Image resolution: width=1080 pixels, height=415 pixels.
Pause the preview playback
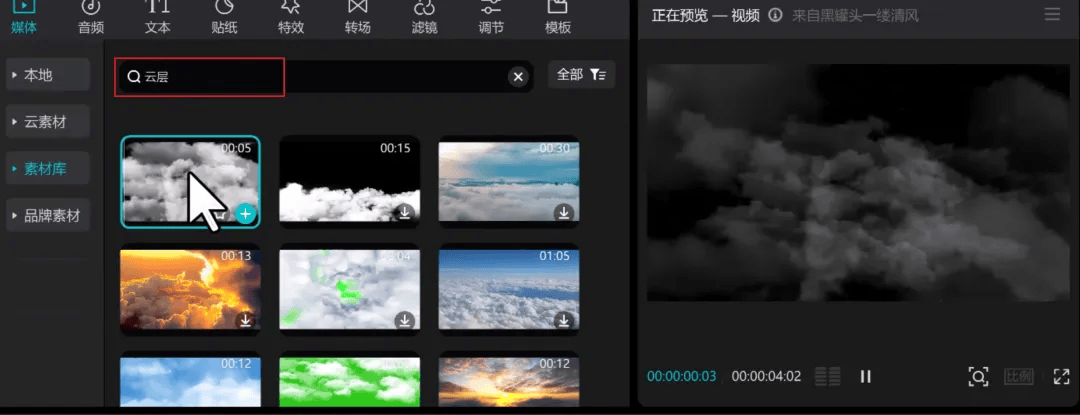[866, 376]
